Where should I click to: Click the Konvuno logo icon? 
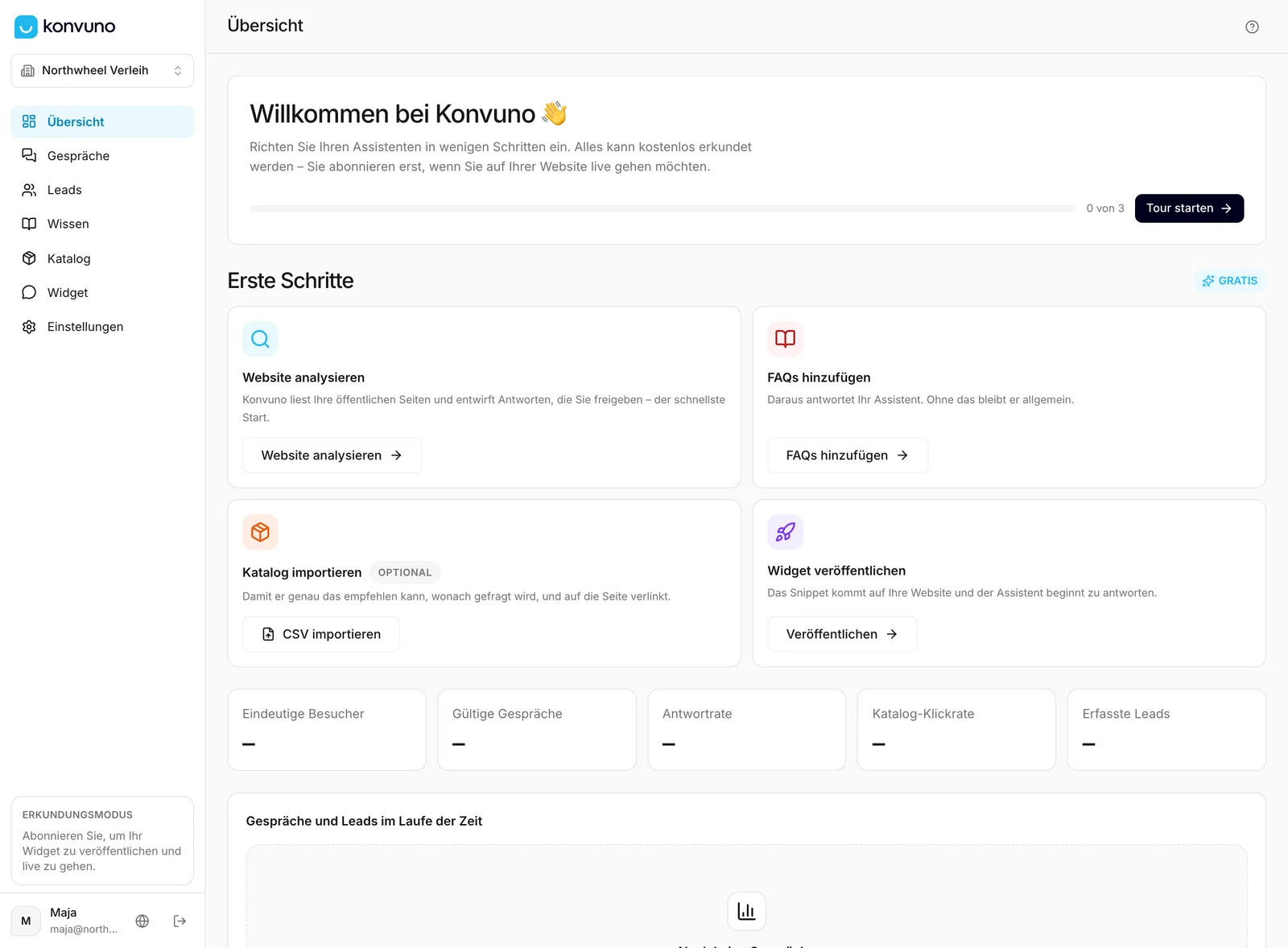[x=26, y=27]
